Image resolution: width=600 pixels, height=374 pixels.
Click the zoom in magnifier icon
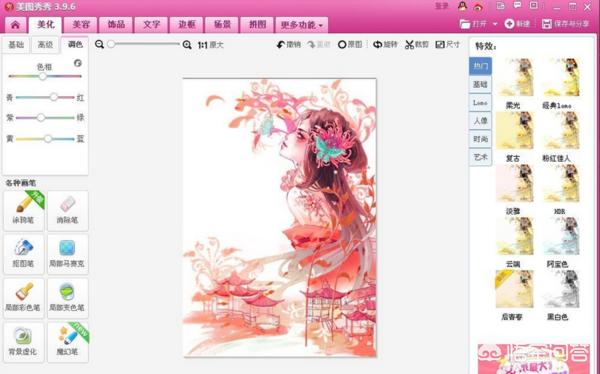click(187, 45)
